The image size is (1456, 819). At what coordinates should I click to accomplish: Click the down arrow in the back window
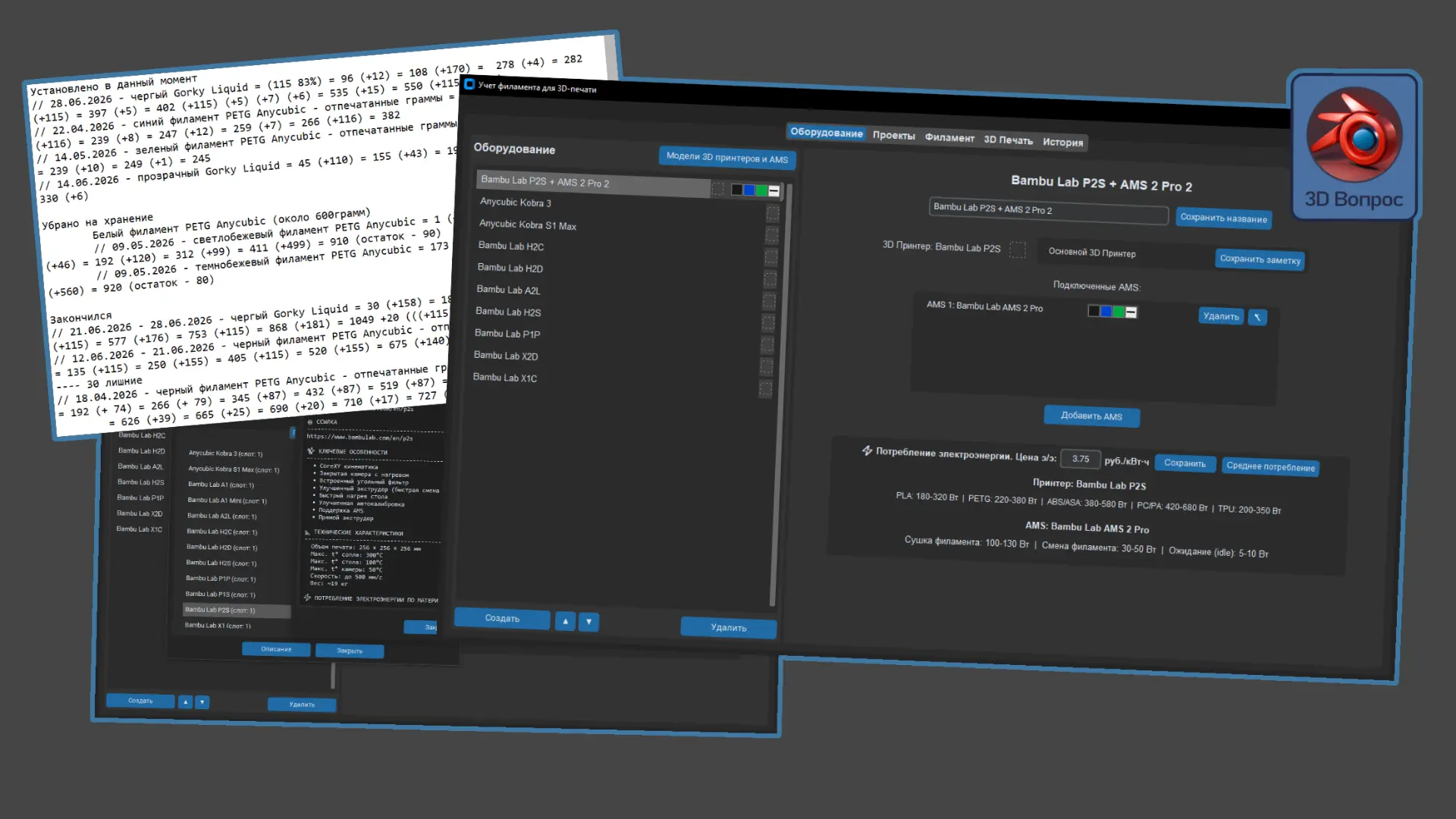202,702
